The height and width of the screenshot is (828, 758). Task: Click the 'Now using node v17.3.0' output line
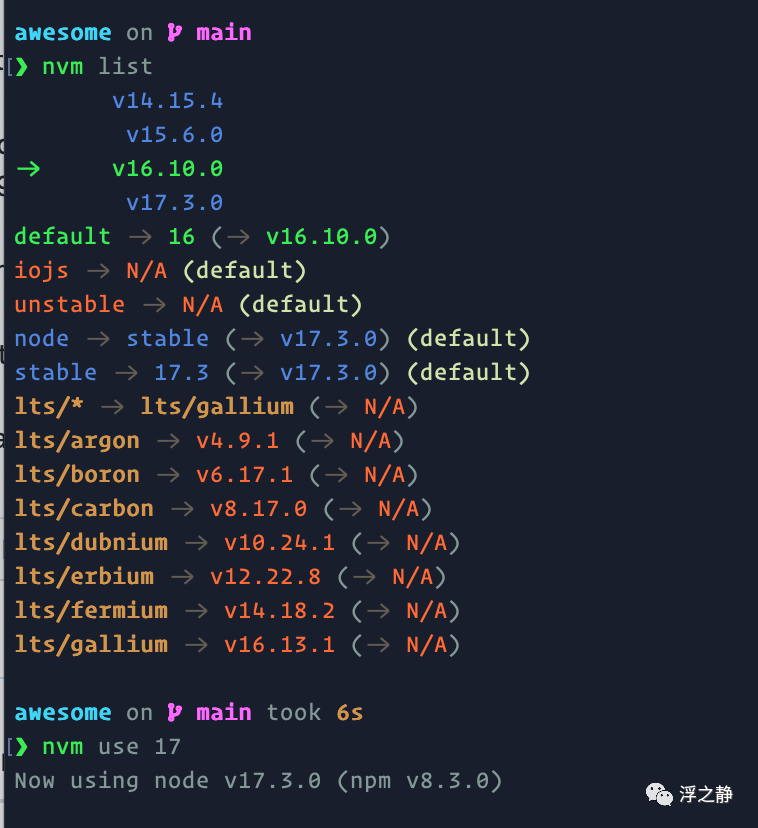point(257,780)
